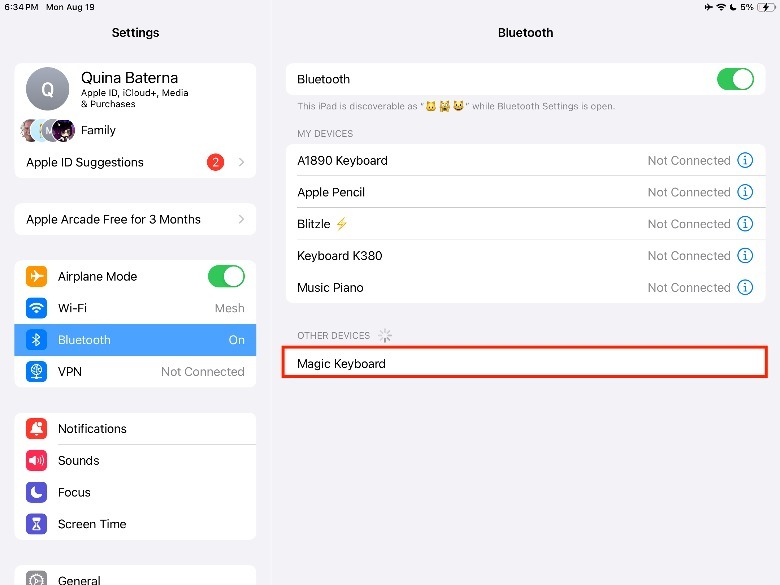Image resolution: width=780 pixels, height=585 pixels.
Task: Select Wi-Fi settings row
Action: point(135,308)
